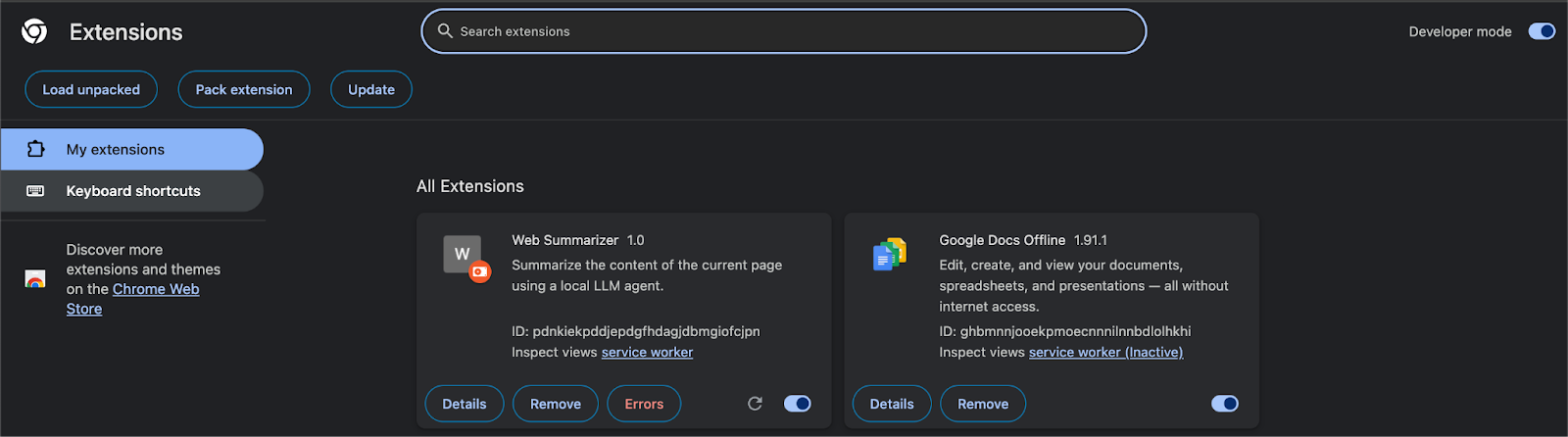Inspect inactive Google Docs service worker
Screen dimensions: 1568x437
(x=1105, y=352)
